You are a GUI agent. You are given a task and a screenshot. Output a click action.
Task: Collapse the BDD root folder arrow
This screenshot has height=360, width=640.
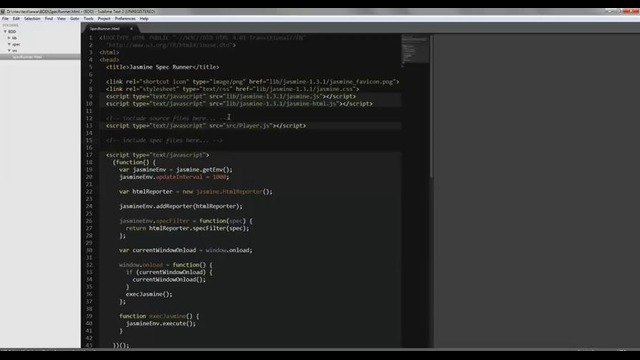(5, 31)
